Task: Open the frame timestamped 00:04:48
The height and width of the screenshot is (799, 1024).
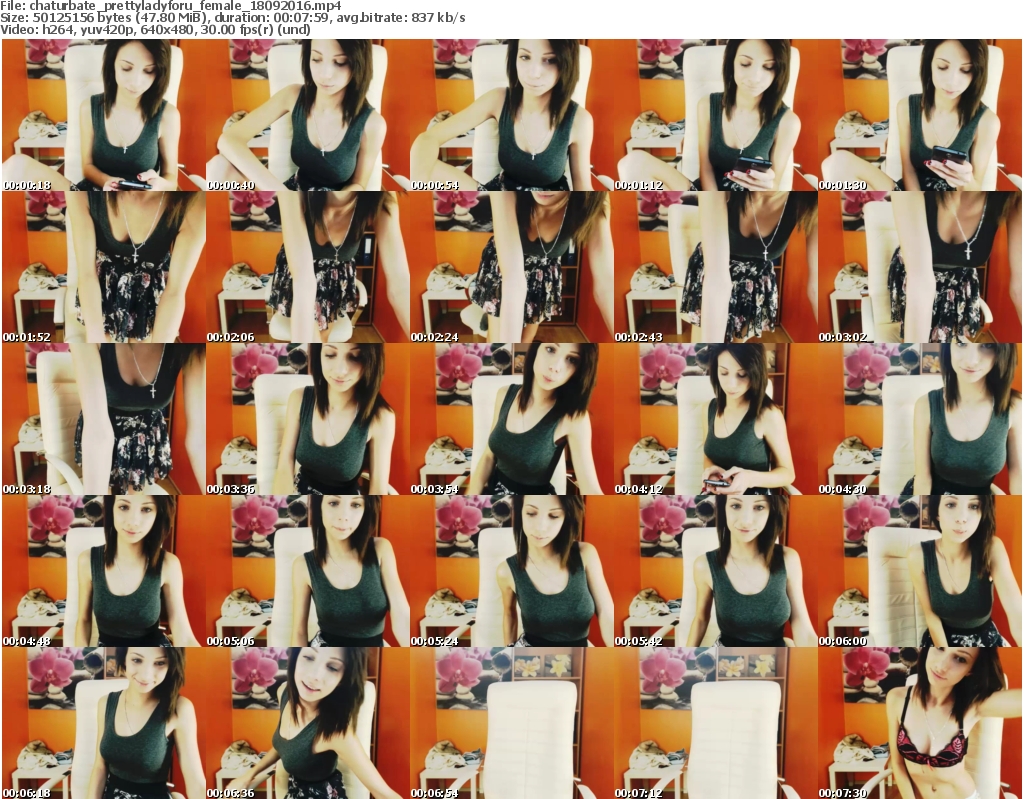Action: pos(103,571)
